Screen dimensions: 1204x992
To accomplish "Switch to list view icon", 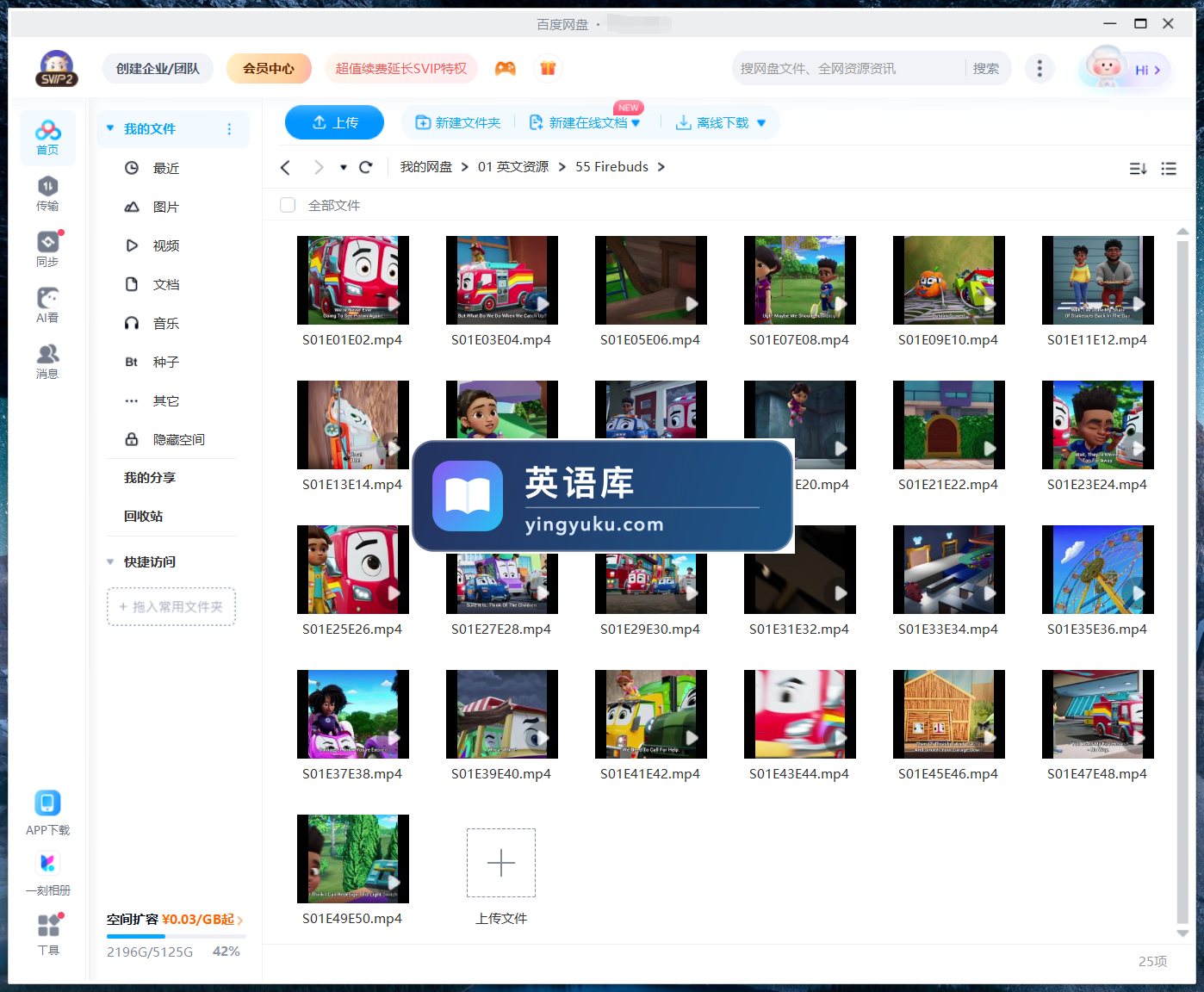I will pyautogui.click(x=1169, y=169).
